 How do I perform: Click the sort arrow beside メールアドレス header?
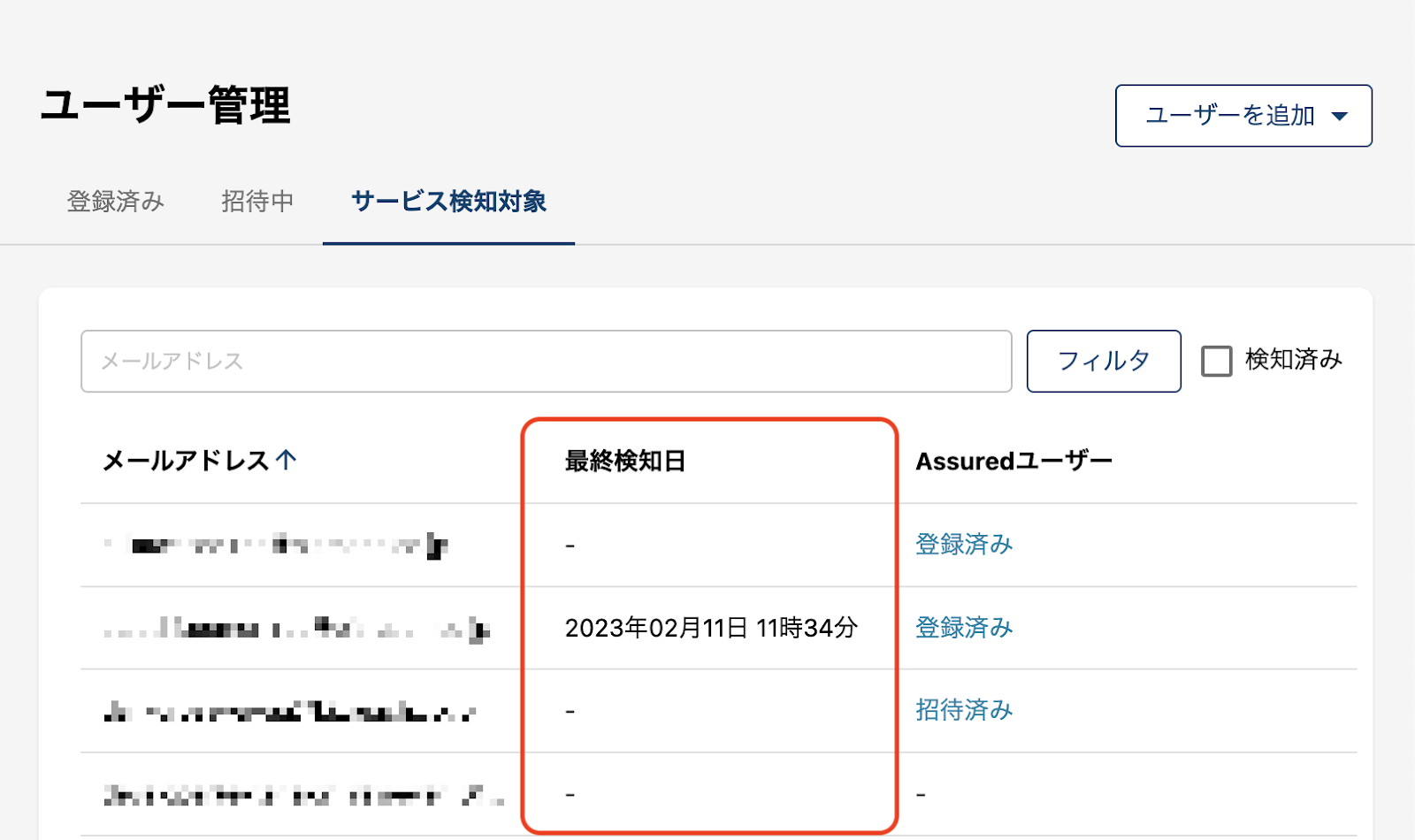tap(286, 460)
